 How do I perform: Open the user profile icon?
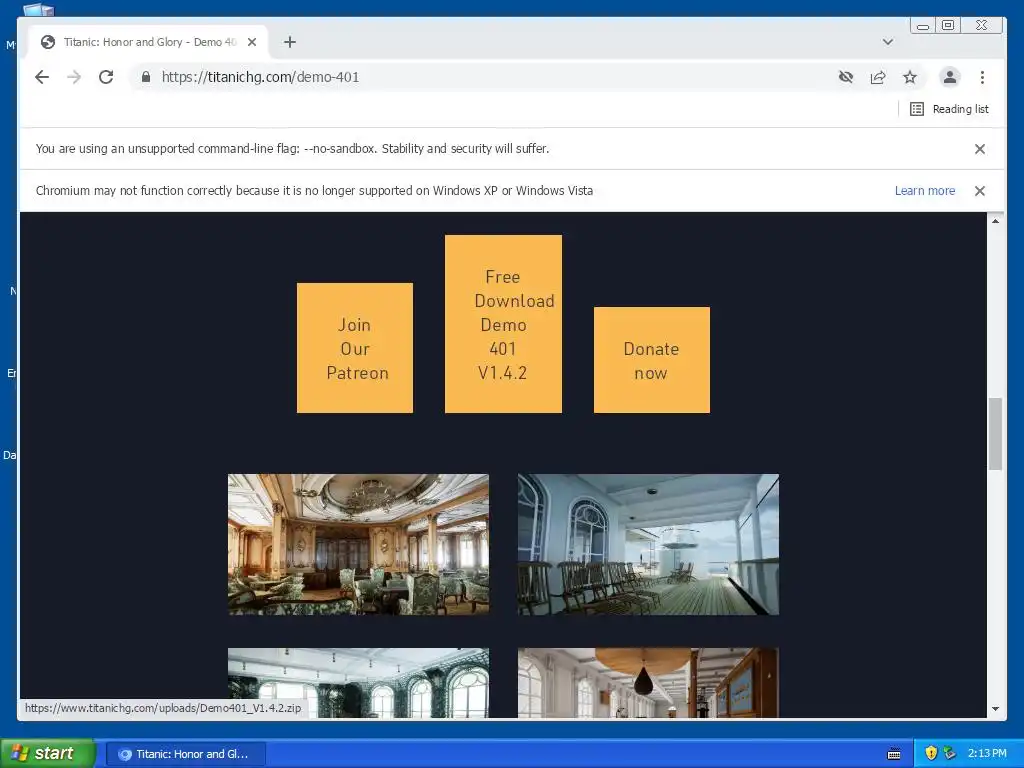click(950, 77)
